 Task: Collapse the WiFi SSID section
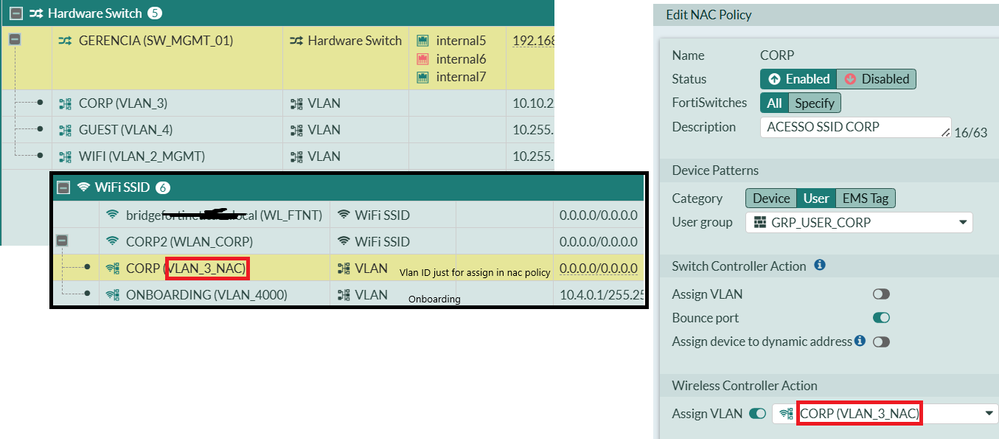[x=62, y=187]
